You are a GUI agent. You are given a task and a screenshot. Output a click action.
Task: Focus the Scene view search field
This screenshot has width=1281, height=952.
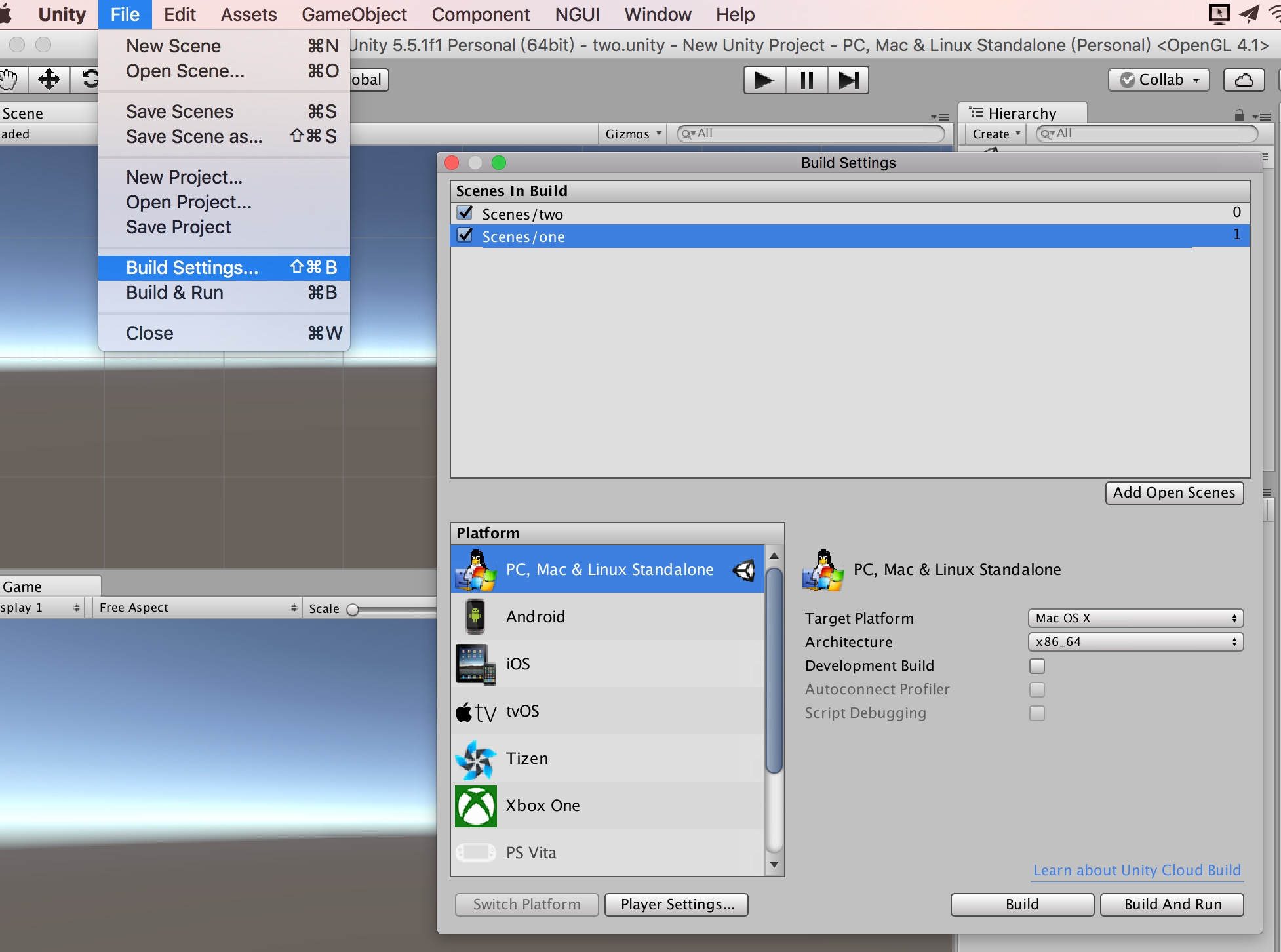click(x=811, y=134)
